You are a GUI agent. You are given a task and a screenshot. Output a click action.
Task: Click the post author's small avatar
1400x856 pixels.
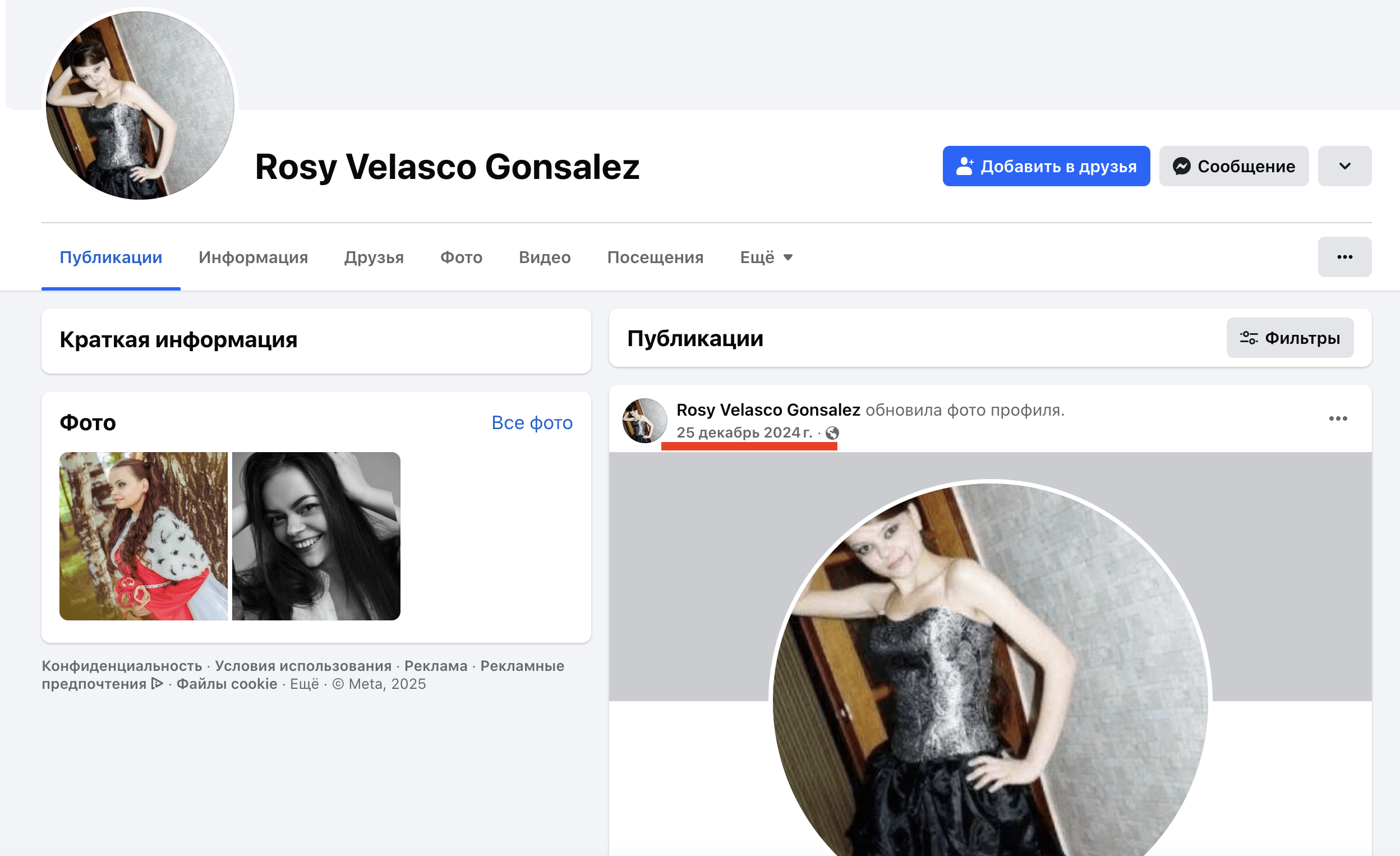pyautogui.click(x=644, y=421)
